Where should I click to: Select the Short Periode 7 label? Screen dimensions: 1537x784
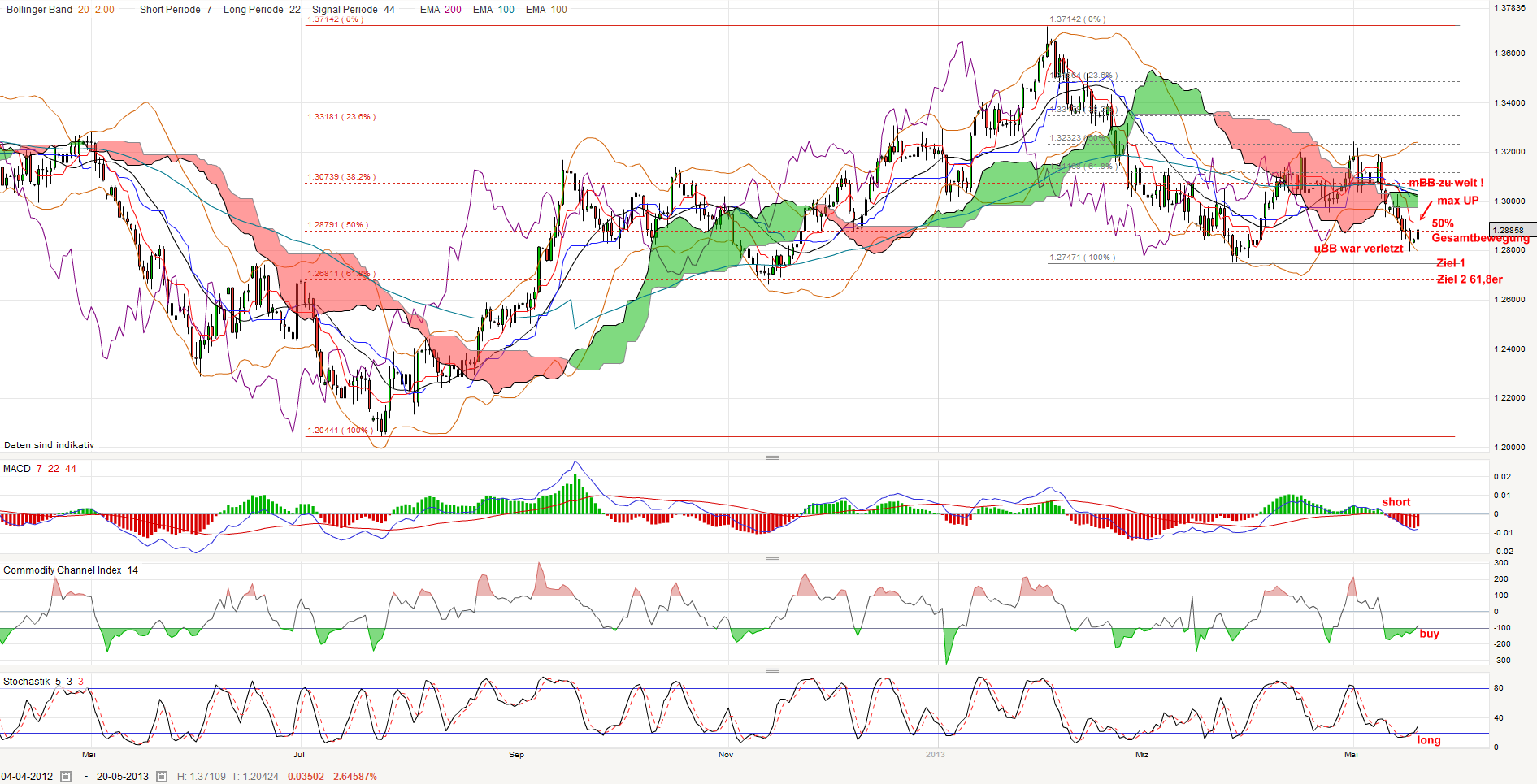176,10
